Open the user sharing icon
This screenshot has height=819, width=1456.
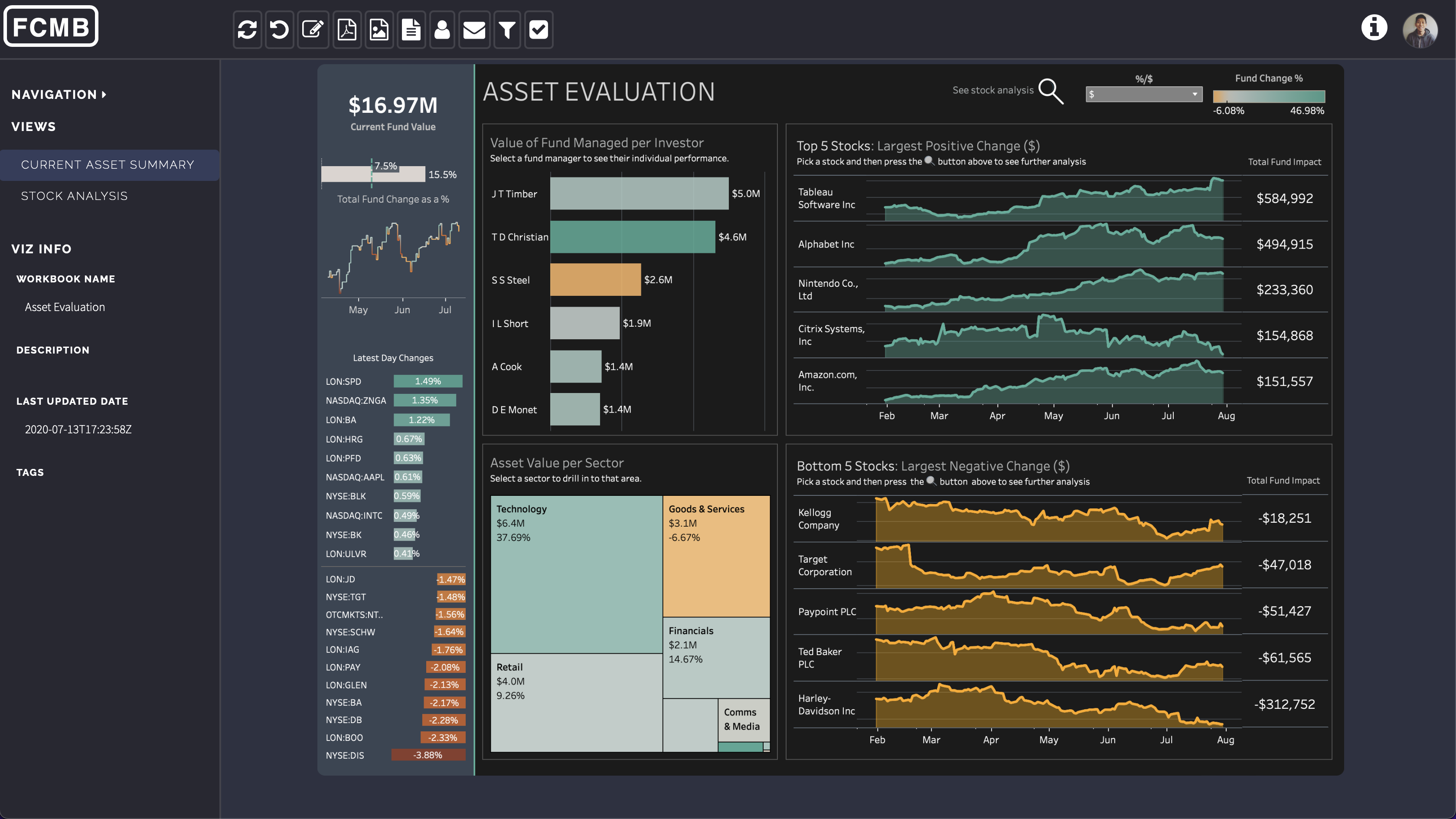[x=442, y=29]
